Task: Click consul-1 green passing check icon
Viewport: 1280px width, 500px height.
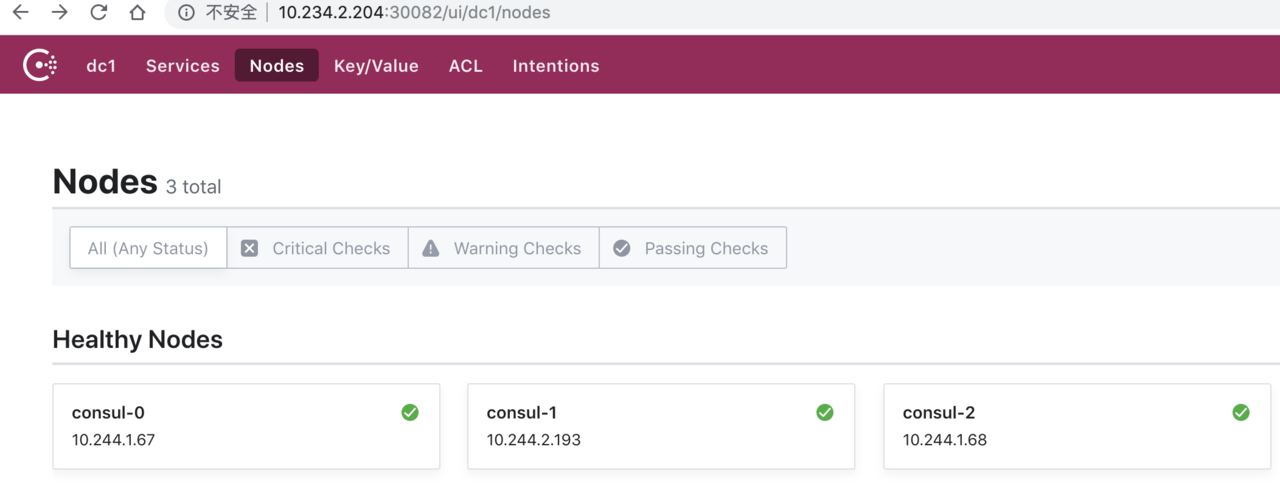Action: (825, 412)
